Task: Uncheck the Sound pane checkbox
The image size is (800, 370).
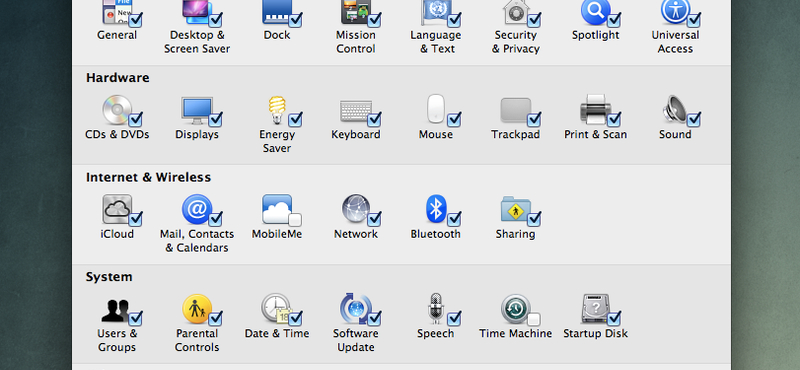Action: click(693, 120)
